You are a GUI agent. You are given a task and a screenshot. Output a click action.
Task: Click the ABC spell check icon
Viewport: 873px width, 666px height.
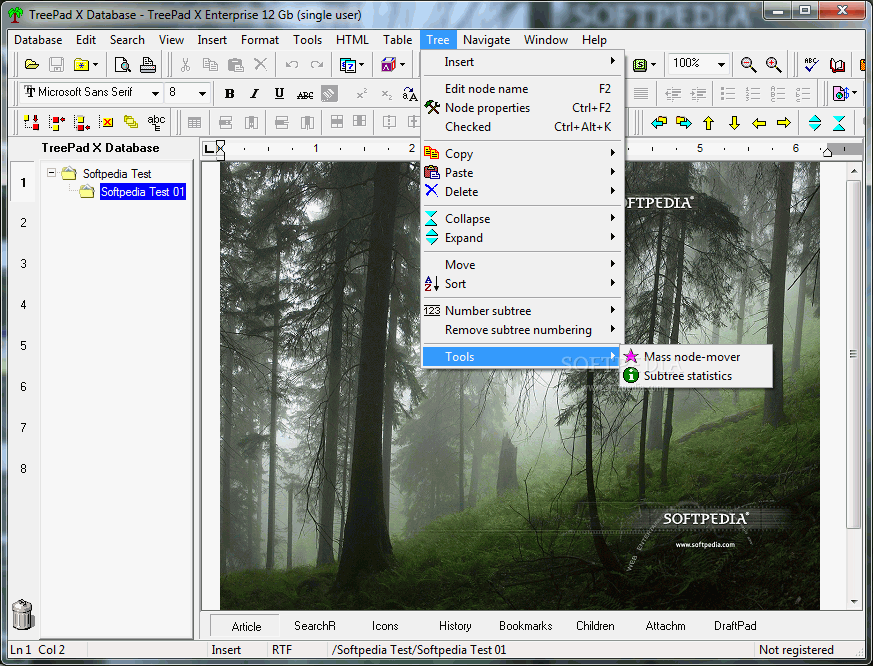tap(811, 65)
